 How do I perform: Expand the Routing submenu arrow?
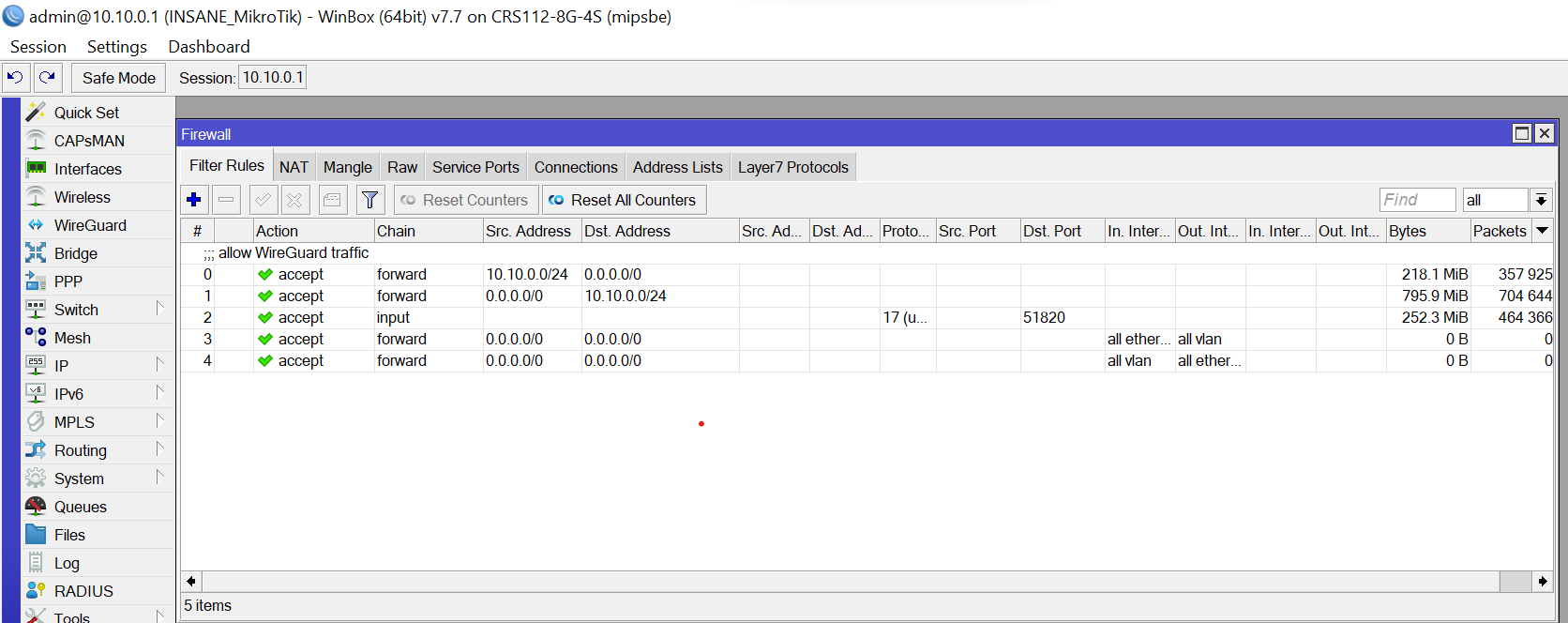pos(159,448)
